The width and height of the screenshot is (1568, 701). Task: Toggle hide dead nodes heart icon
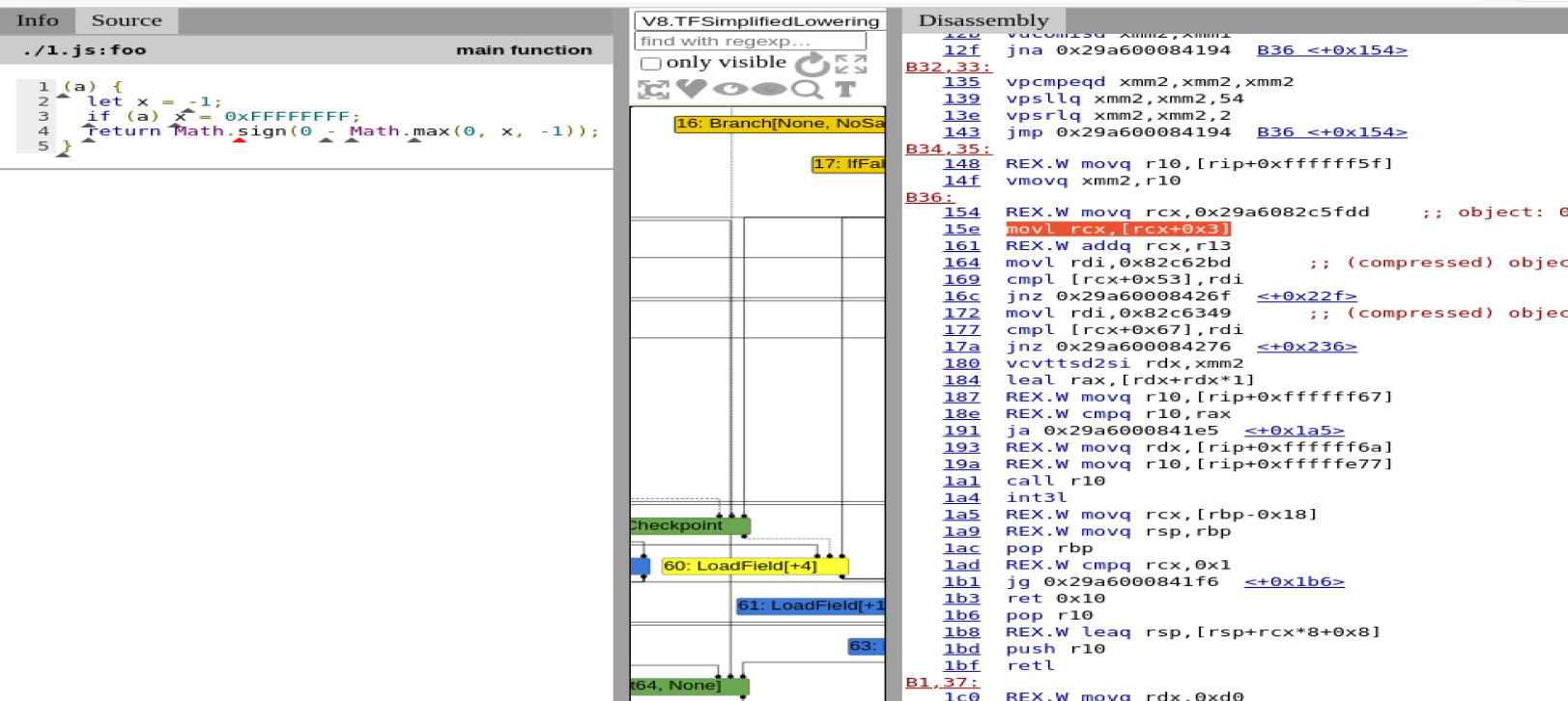click(x=691, y=89)
